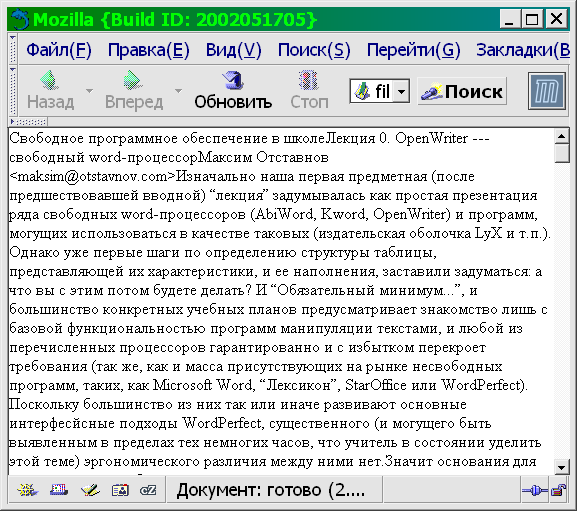This screenshot has height=511, width=577.
Task: Open the Mail component icon in the status bar
Action: (x=59, y=490)
